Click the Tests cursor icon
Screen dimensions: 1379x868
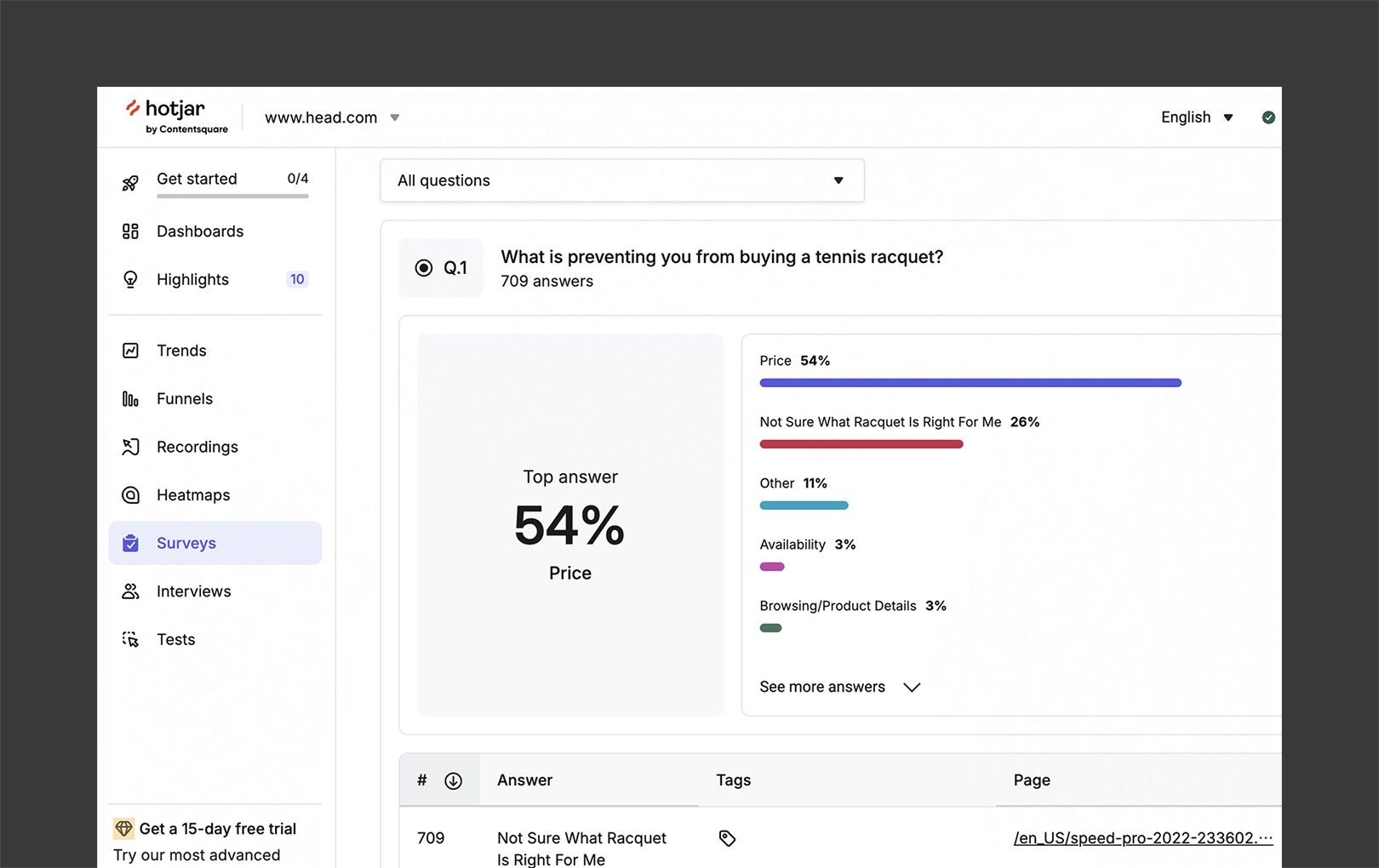pyautogui.click(x=130, y=639)
